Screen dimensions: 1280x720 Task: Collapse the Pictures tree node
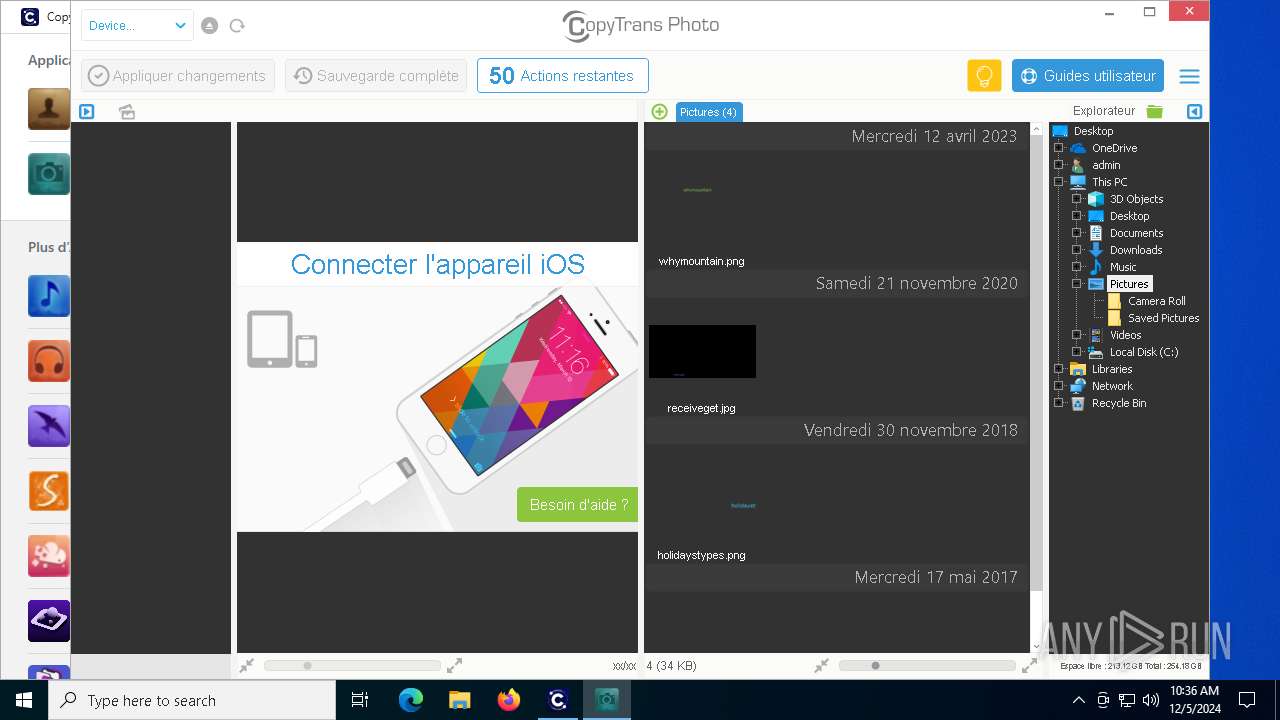click(x=1077, y=284)
